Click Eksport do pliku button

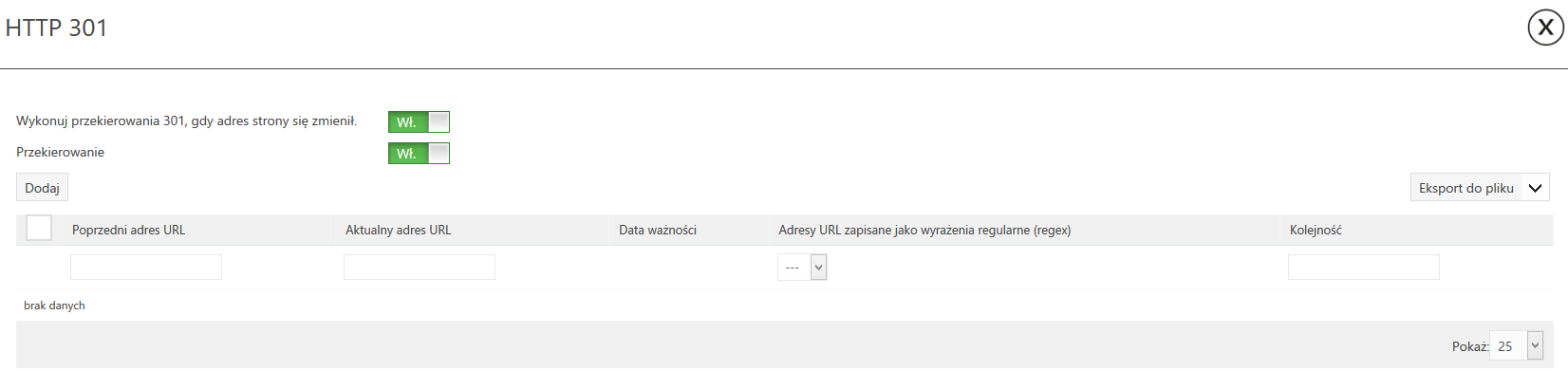pyautogui.click(x=1465, y=188)
